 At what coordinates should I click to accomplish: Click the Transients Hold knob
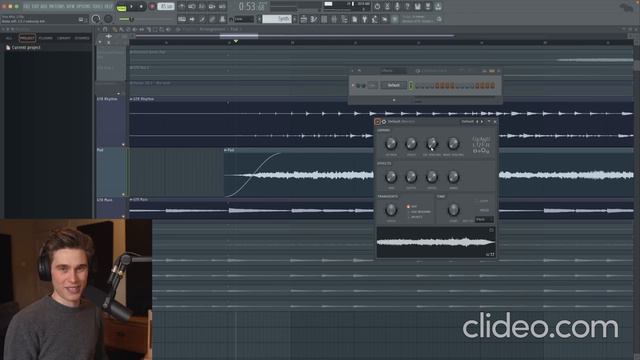pyautogui.click(x=391, y=210)
